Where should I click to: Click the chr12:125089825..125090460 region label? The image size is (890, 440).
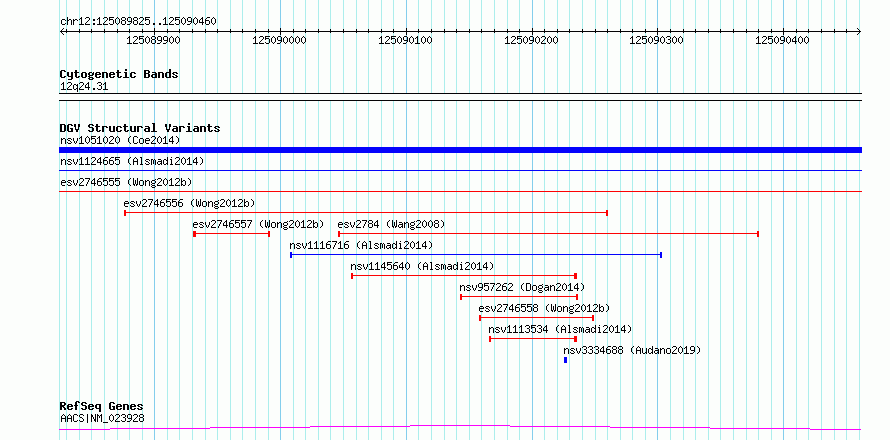click(138, 22)
